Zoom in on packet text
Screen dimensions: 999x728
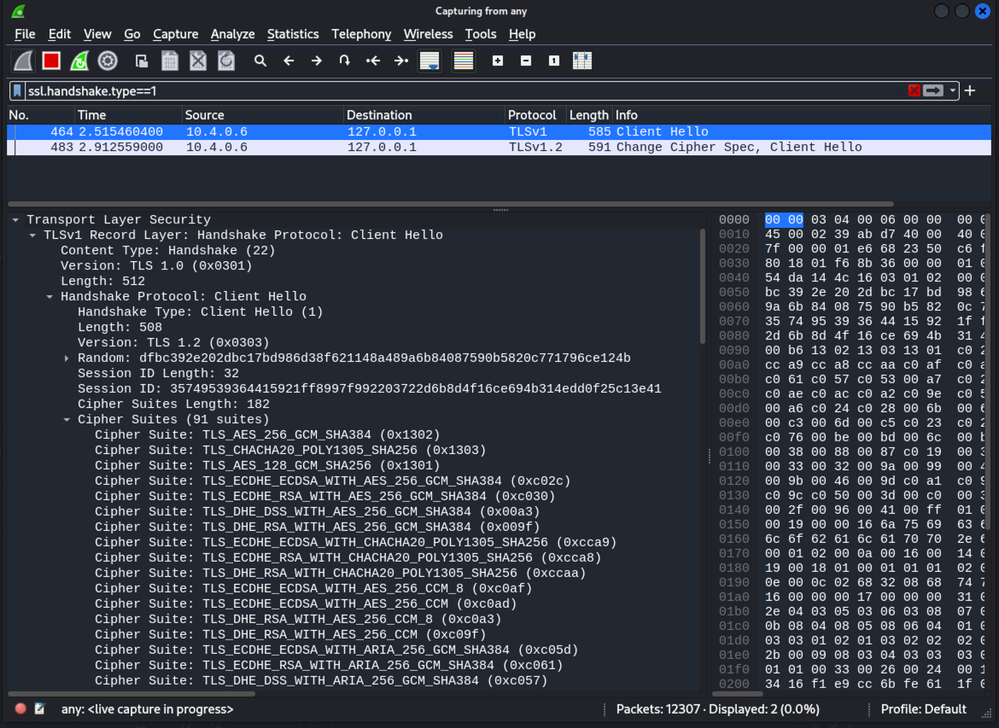pos(497,61)
